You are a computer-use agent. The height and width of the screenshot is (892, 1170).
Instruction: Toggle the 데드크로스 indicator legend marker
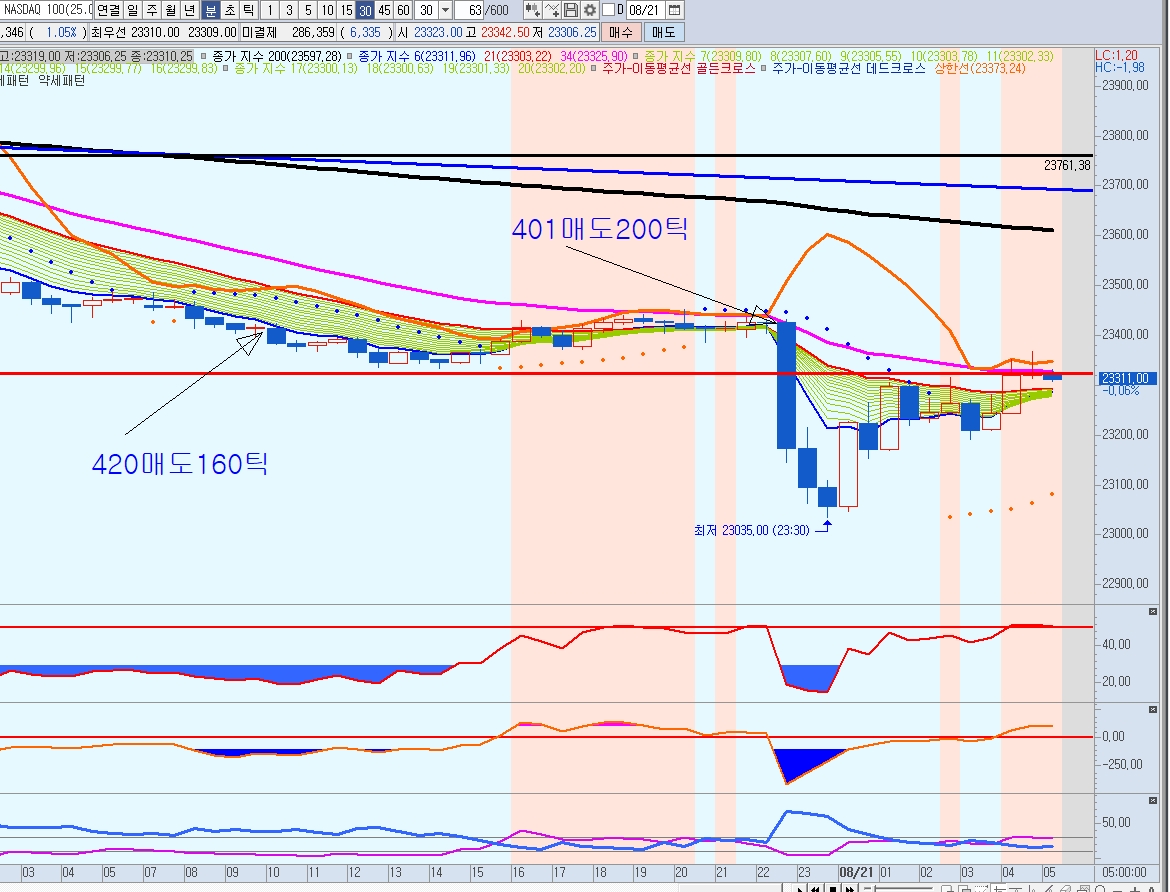pyautogui.click(x=765, y=69)
